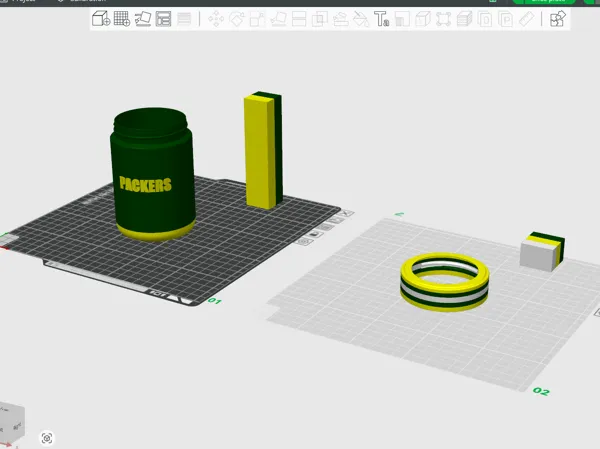The image size is (600, 449).
Task: Open the variable layer height tool
Action: [184, 19]
